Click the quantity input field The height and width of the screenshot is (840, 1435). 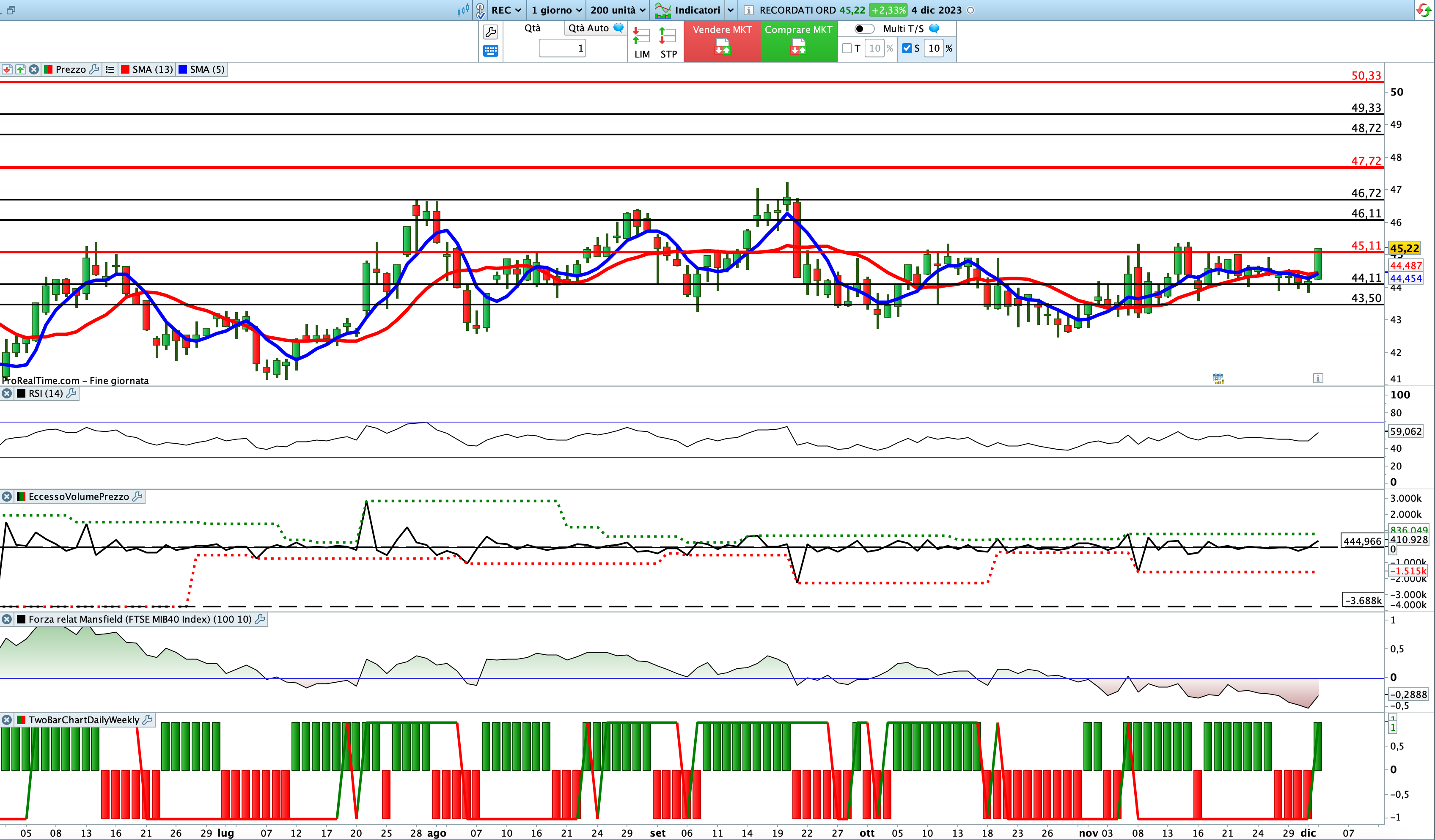[562, 48]
